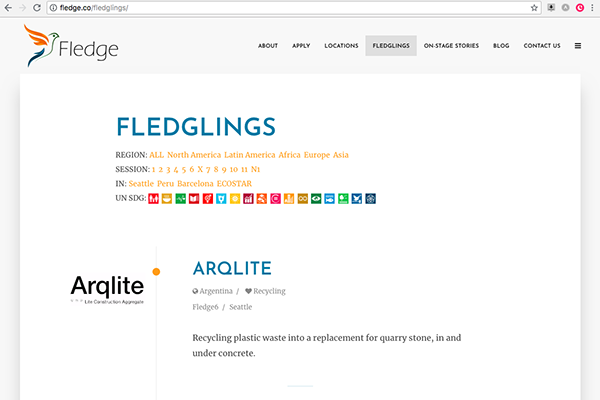Go to the Apply page
Screen dimensions: 600x400
(301, 46)
